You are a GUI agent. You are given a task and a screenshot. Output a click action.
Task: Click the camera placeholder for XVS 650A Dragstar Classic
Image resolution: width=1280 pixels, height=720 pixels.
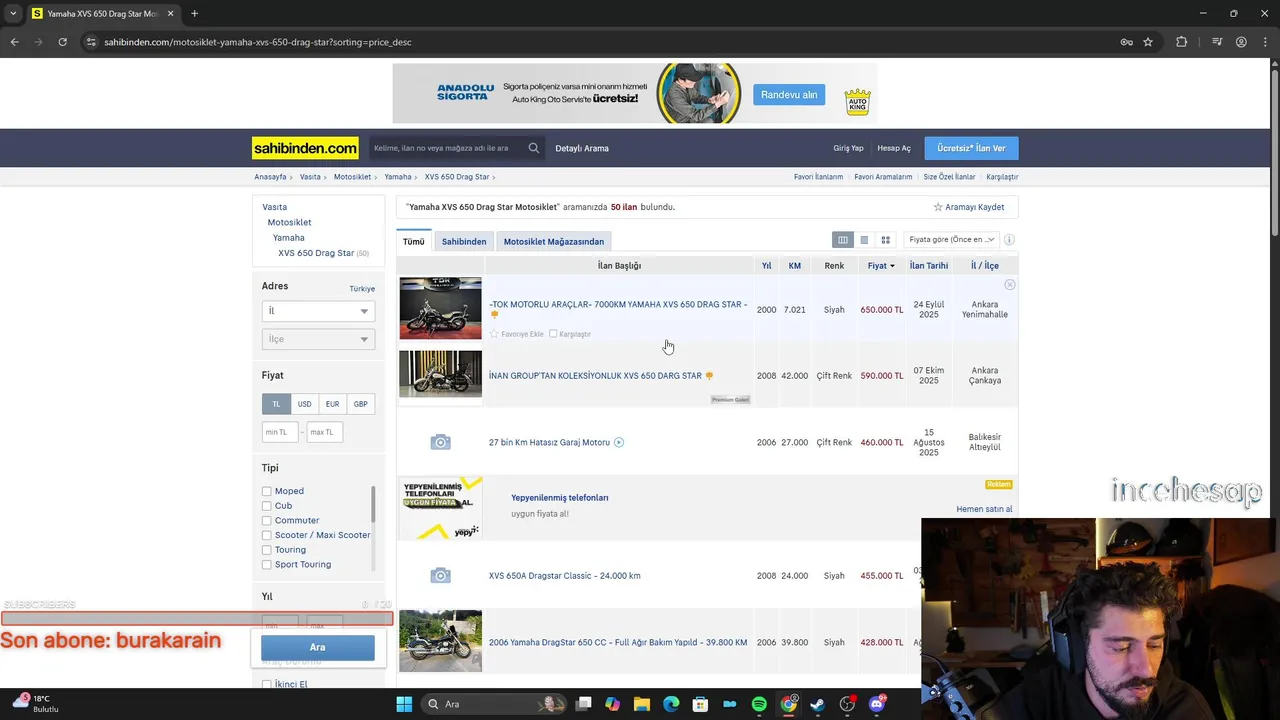click(x=440, y=575)
